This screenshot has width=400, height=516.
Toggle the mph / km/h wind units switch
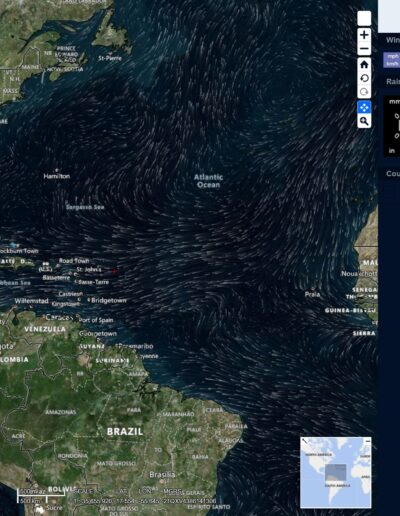392,60
